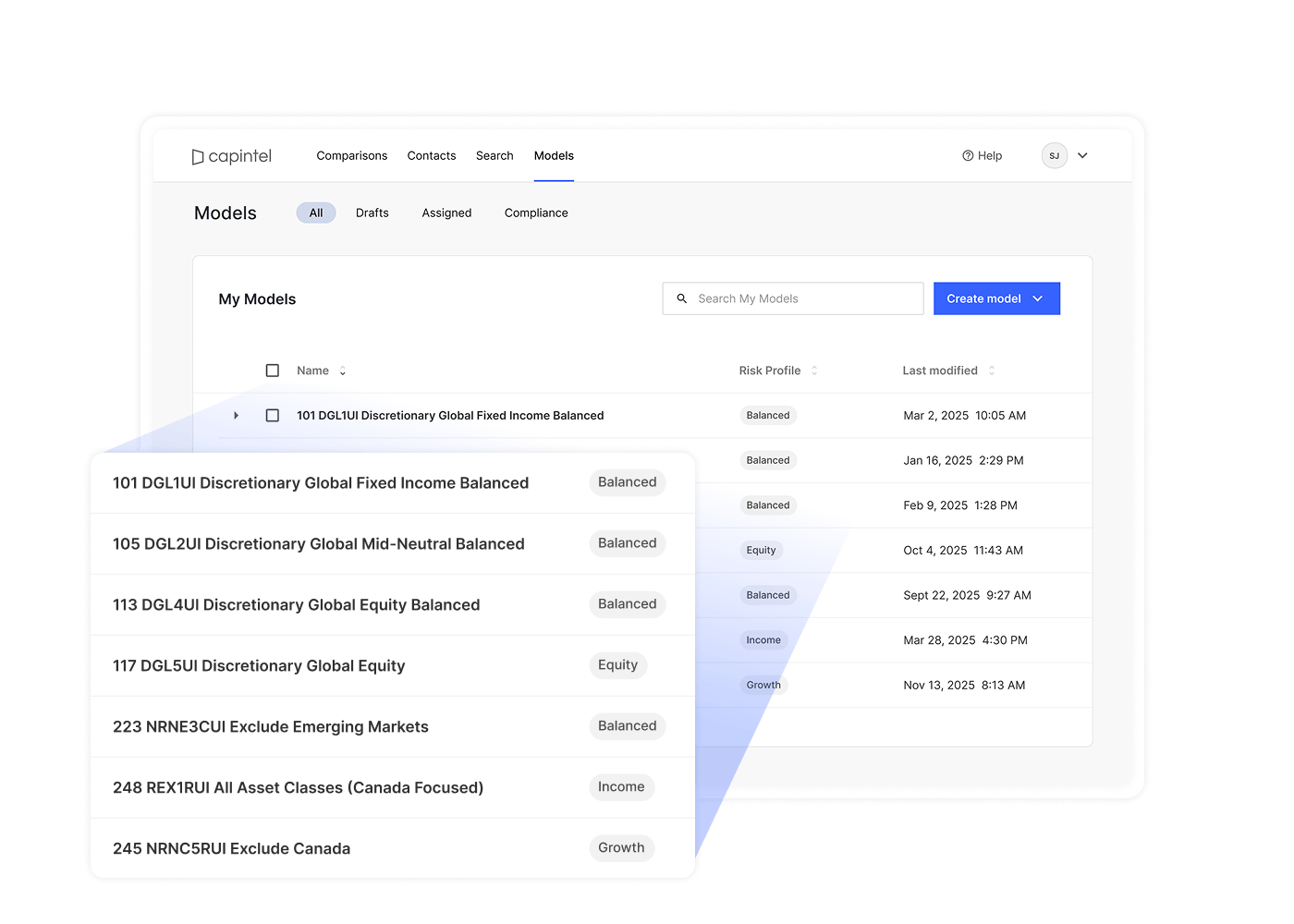Select the All filter pill
Image resolution: width=1294 pixels, height=924 pixels.
316,213
